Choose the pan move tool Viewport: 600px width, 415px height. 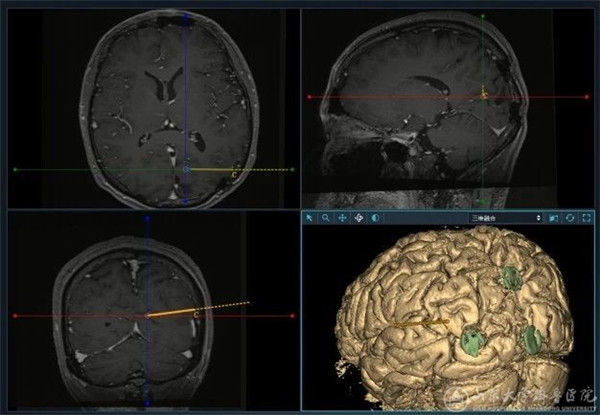[x=342, y=217]
